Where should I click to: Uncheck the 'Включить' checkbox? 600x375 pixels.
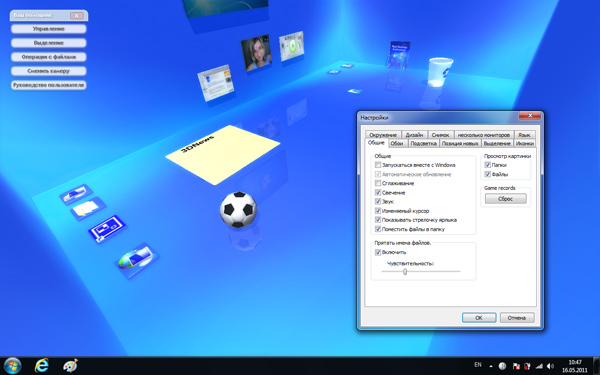click(x=378, y=252)
